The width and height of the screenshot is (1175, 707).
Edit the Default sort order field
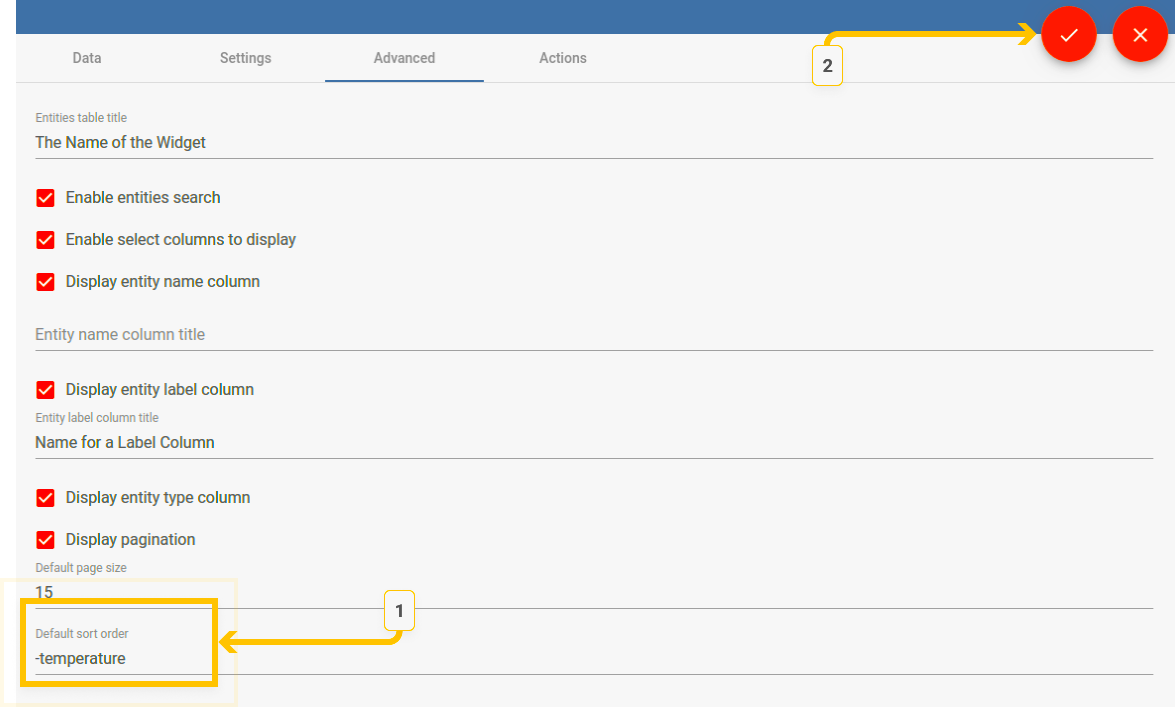pyautogui.click(x=593, y=658)
